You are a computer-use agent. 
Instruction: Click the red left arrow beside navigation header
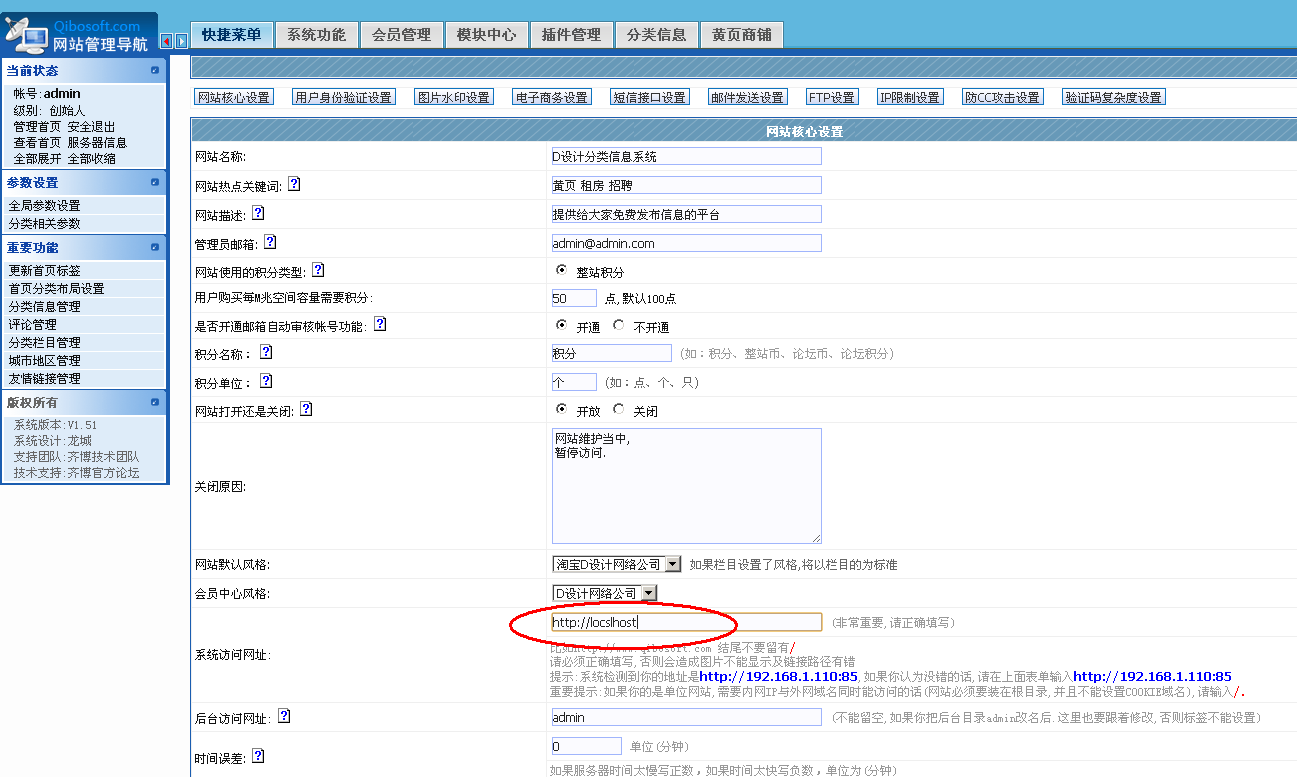tap(166, 41)
